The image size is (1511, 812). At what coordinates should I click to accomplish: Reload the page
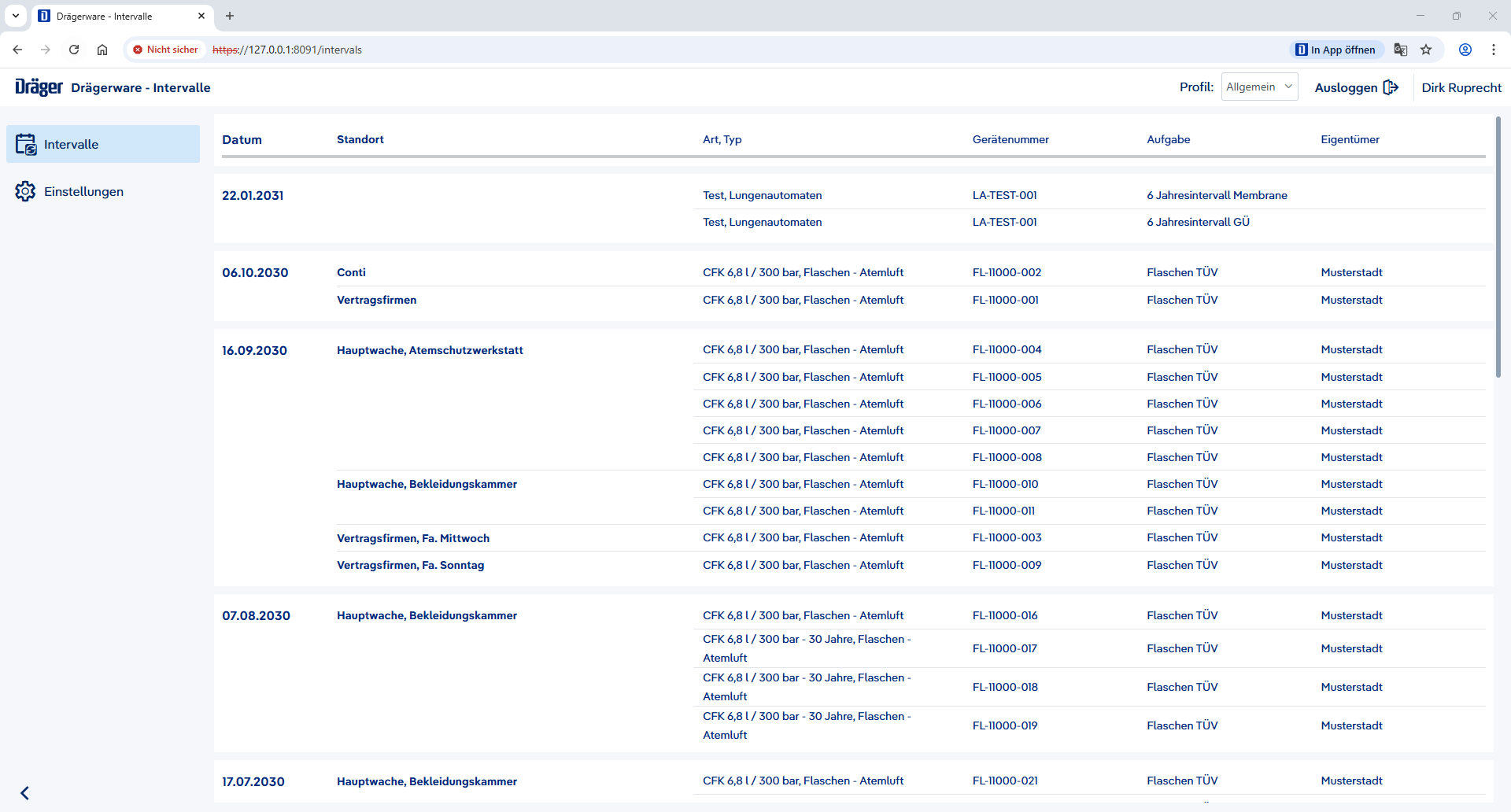tap(74, 50)
